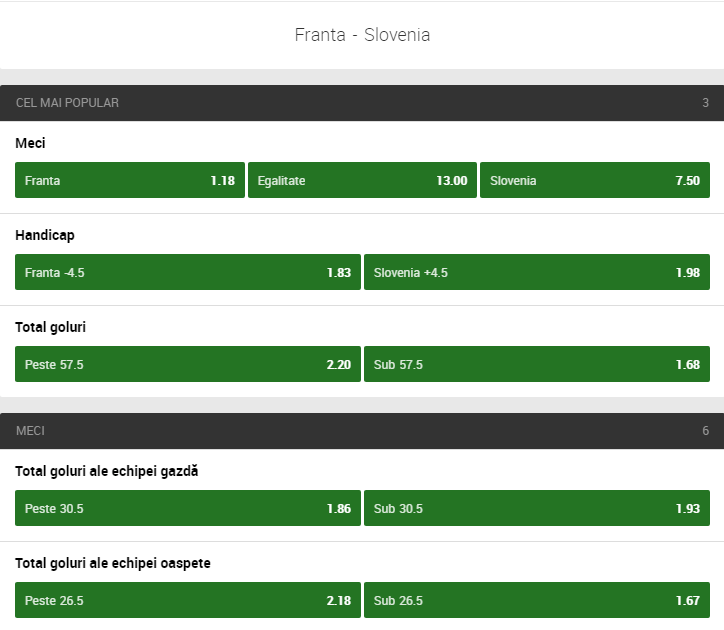Click Total goluri ale echipei oaspete label
The image size is (724, 630).
[x=113, y=563]
